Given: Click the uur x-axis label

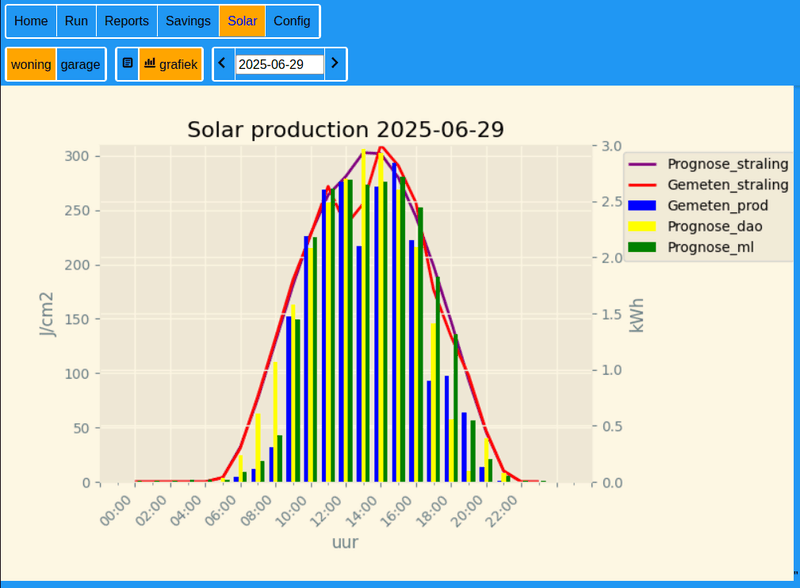Looking at the screenshot, I should click(345, 542).
